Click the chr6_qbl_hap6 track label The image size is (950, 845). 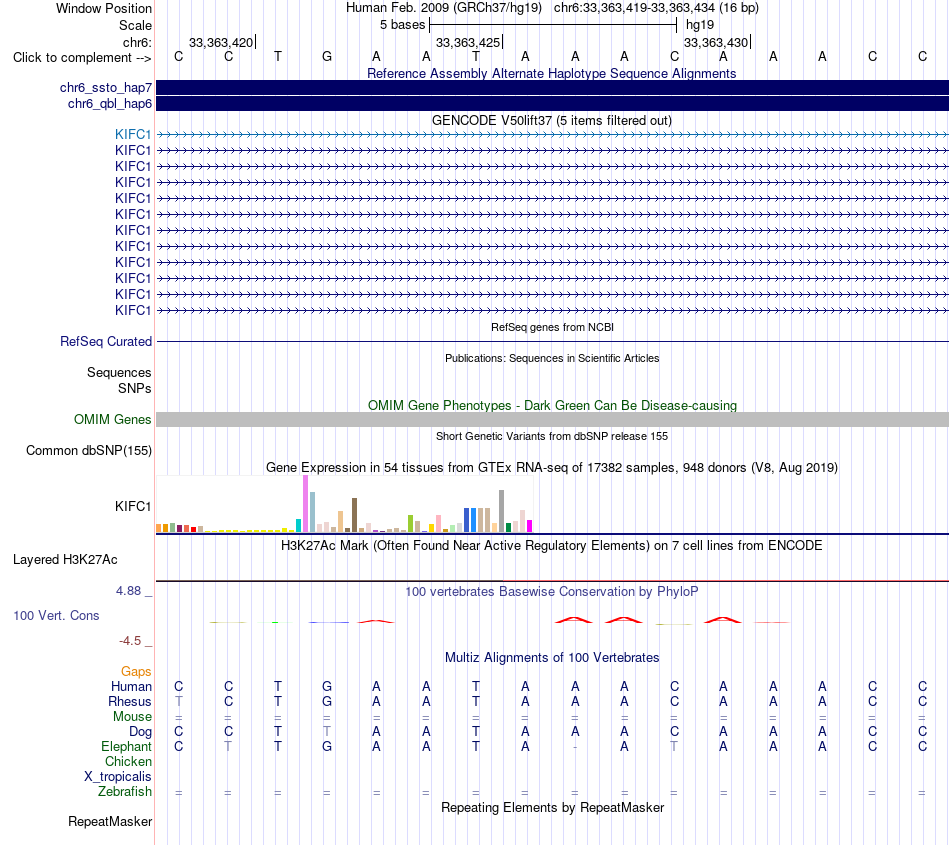(x=110, y=104)
